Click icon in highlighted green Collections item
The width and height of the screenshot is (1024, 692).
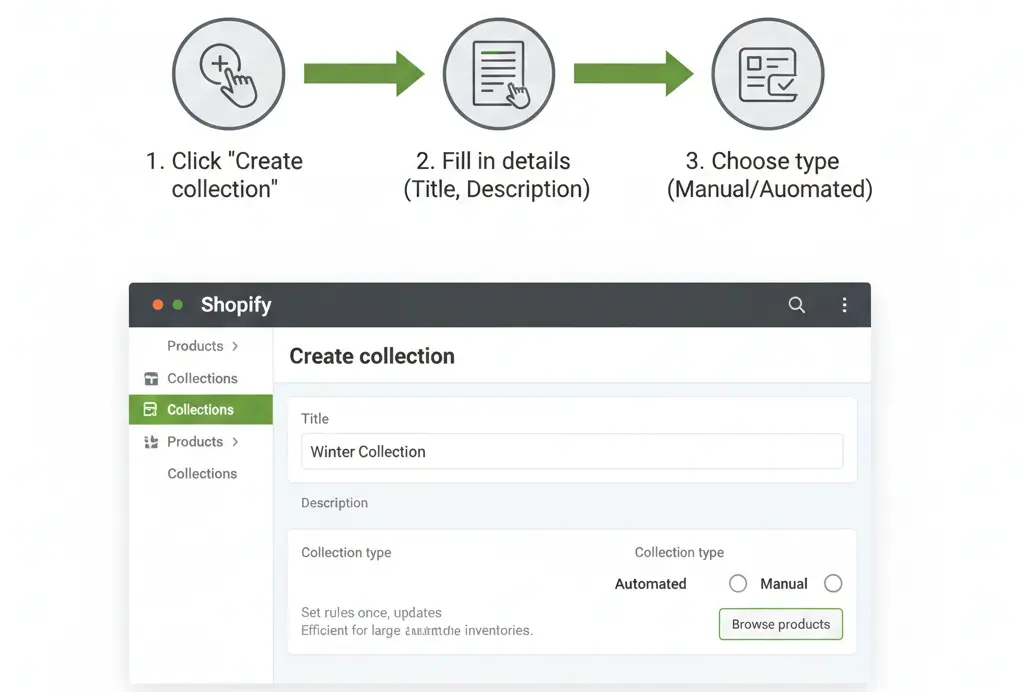click(150, 409)
